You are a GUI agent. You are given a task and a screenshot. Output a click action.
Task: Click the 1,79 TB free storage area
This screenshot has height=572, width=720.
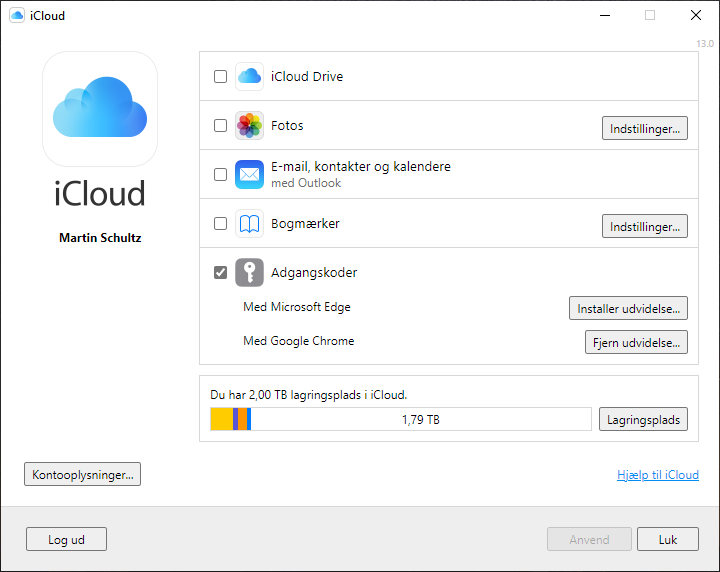(x=421, y=419)
